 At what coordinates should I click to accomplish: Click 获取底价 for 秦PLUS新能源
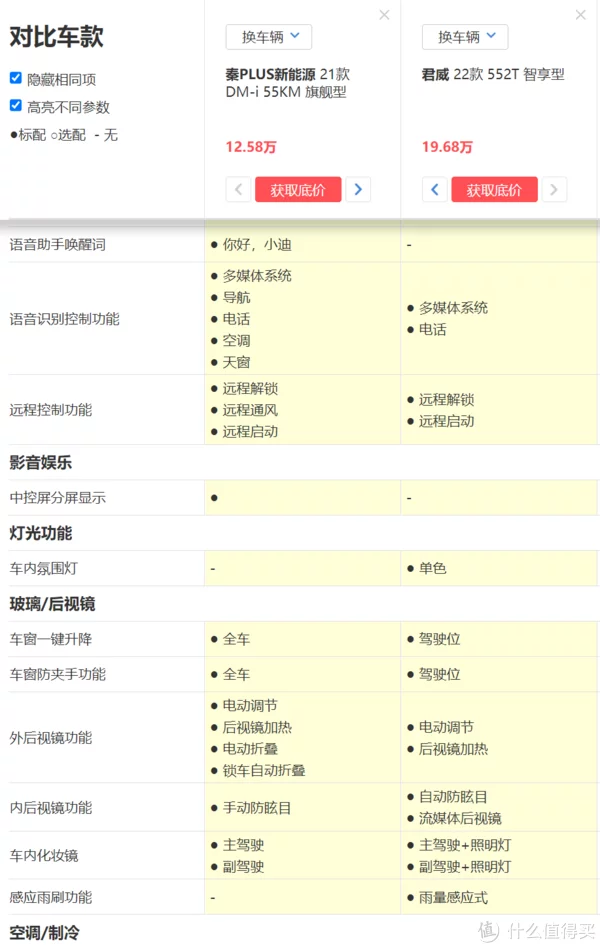tap(298, 190)
